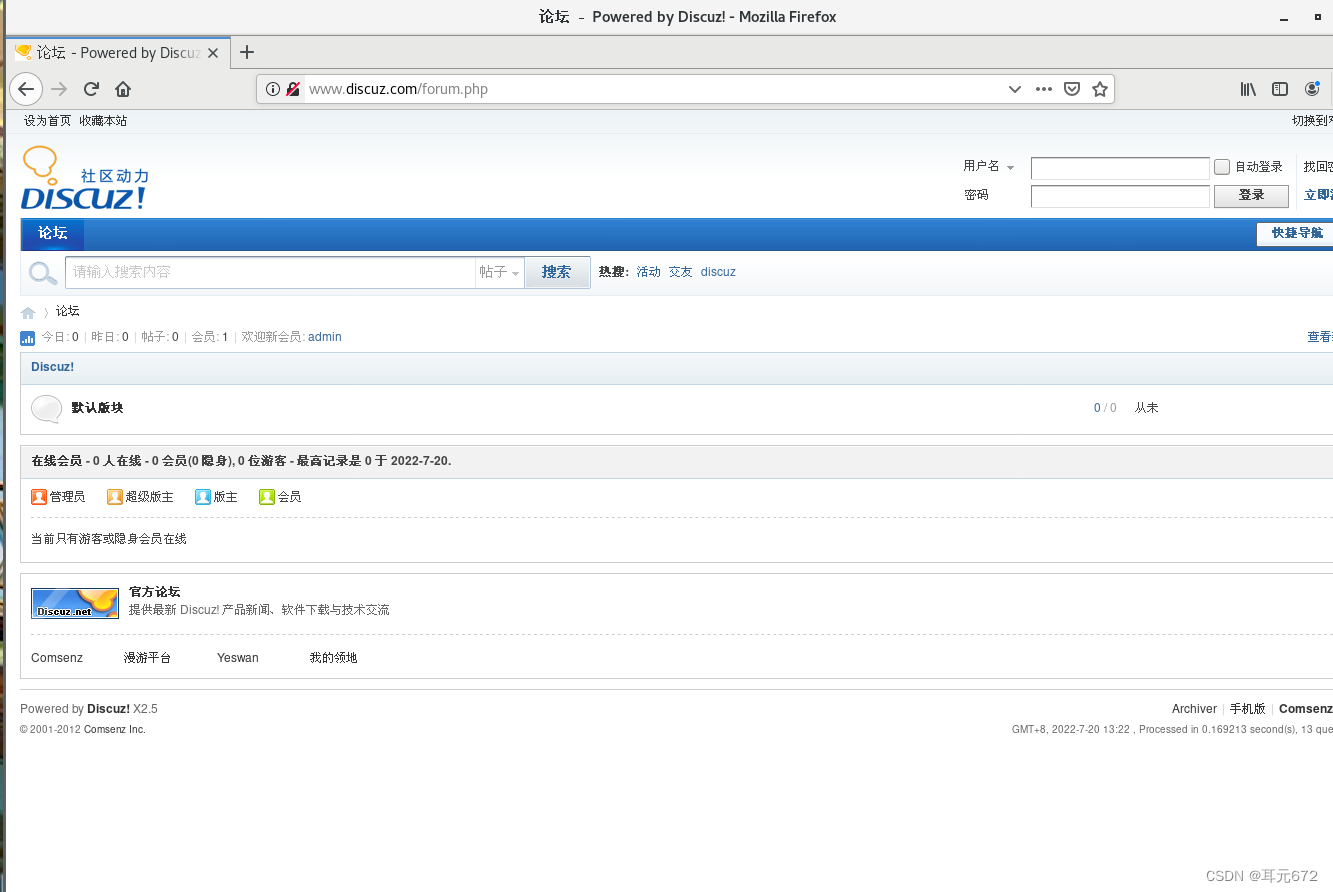Open hot search link 交友
The height and width of the screenshot is (892, 1333).
[x=681, y=272]
